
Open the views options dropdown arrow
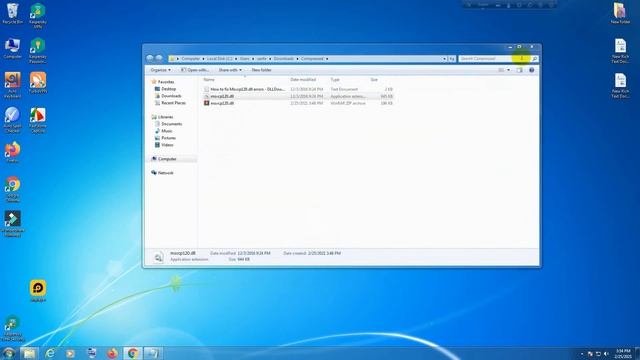click(508, 70)
